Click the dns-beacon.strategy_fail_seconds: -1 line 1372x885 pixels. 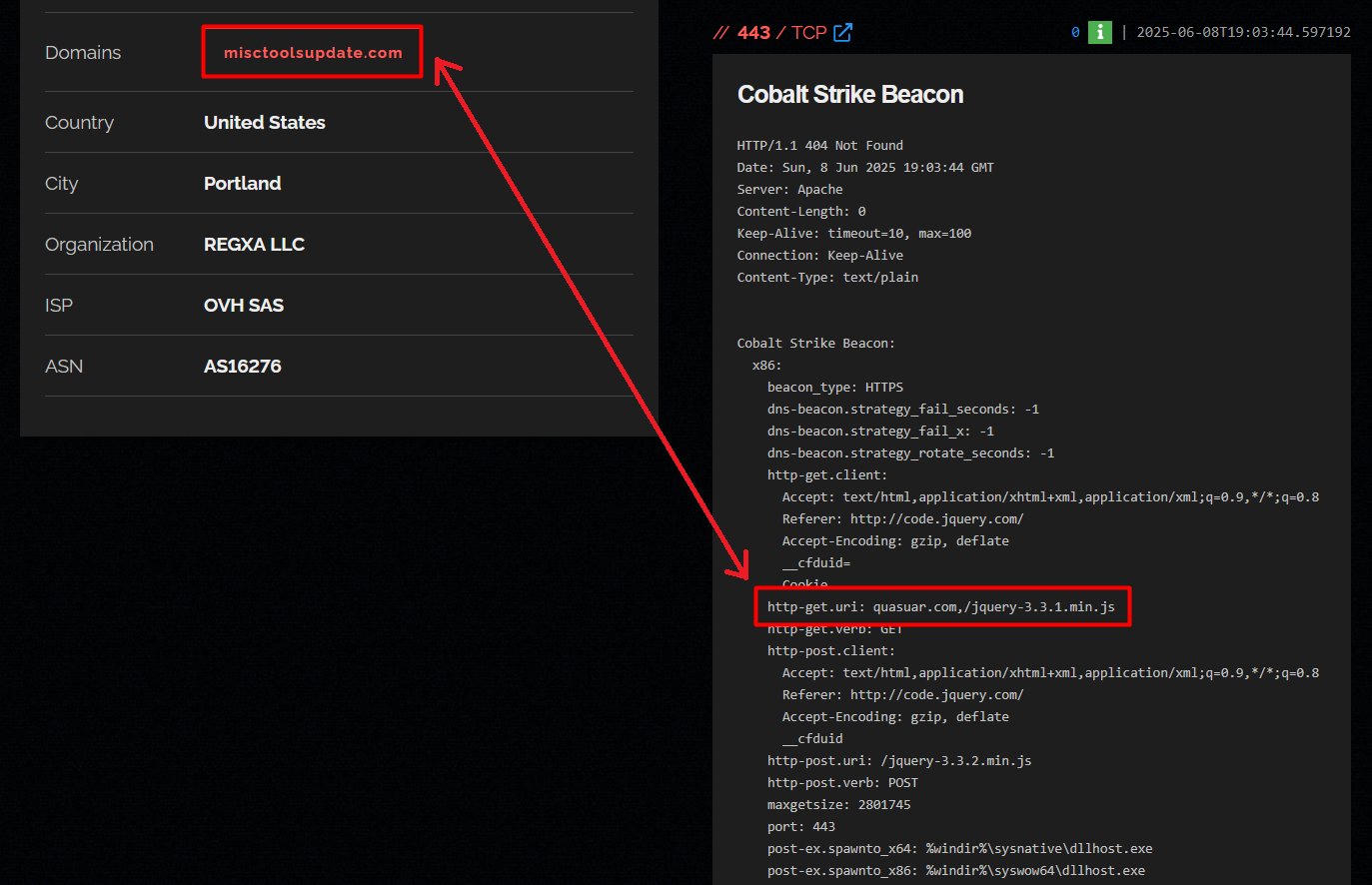903,410
